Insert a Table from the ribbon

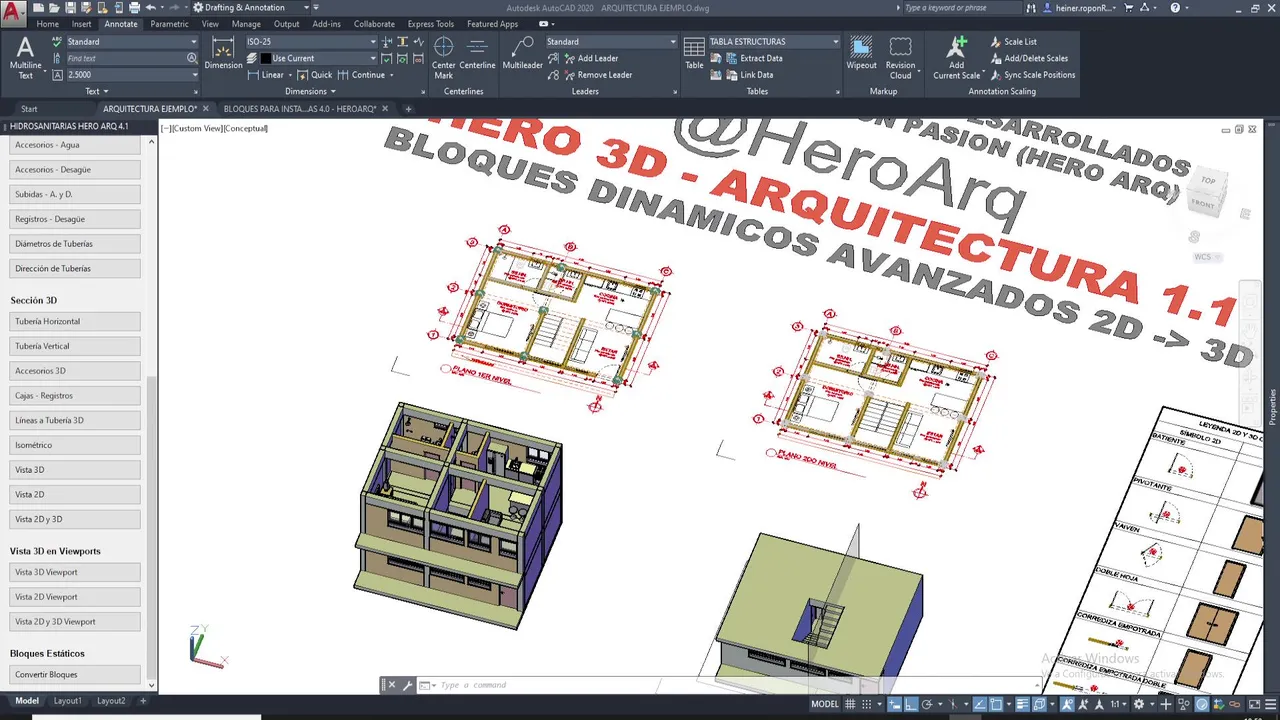[x=694, y=54]
